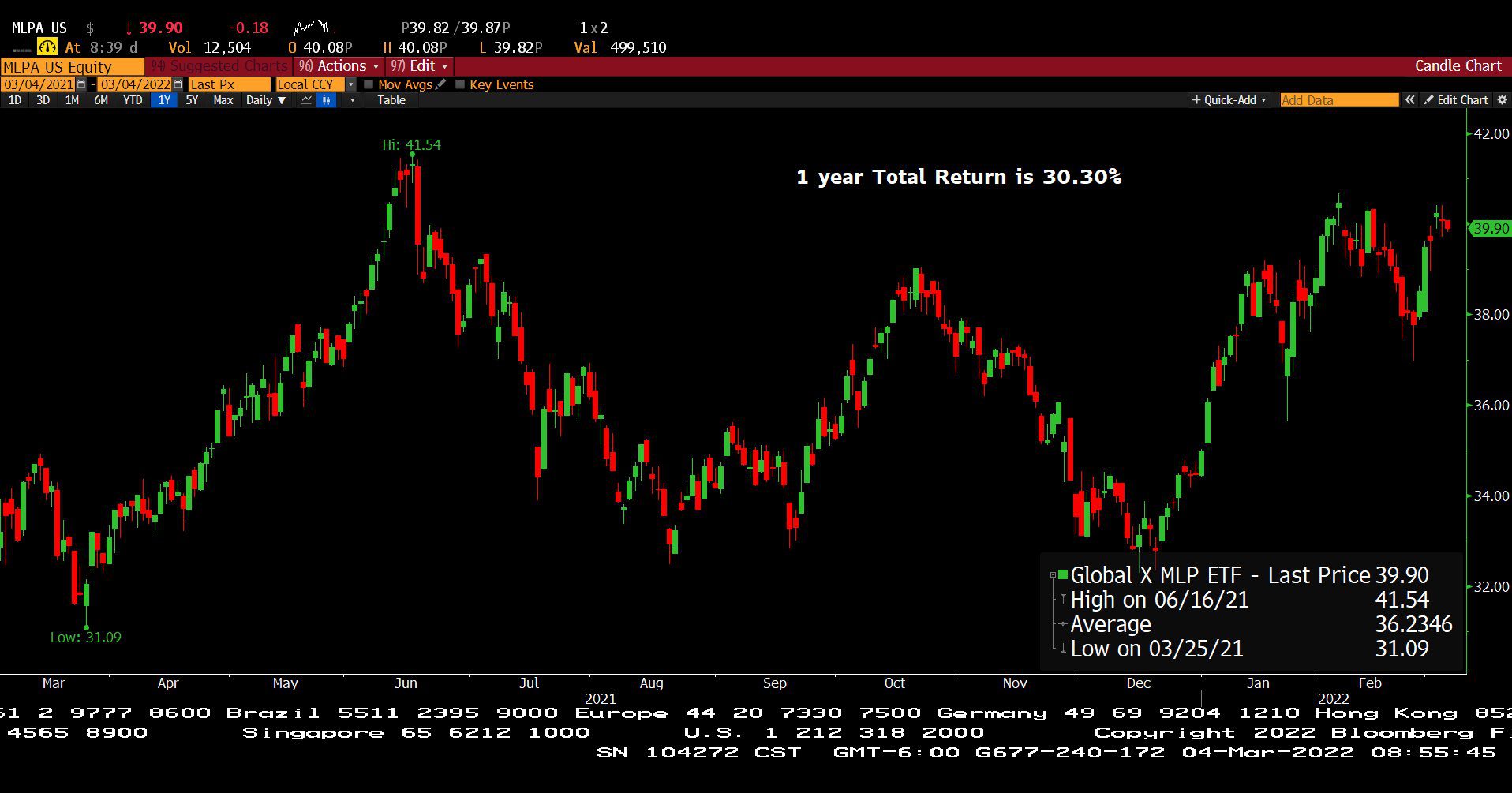Expand the Actions dropdown menu

339,66
